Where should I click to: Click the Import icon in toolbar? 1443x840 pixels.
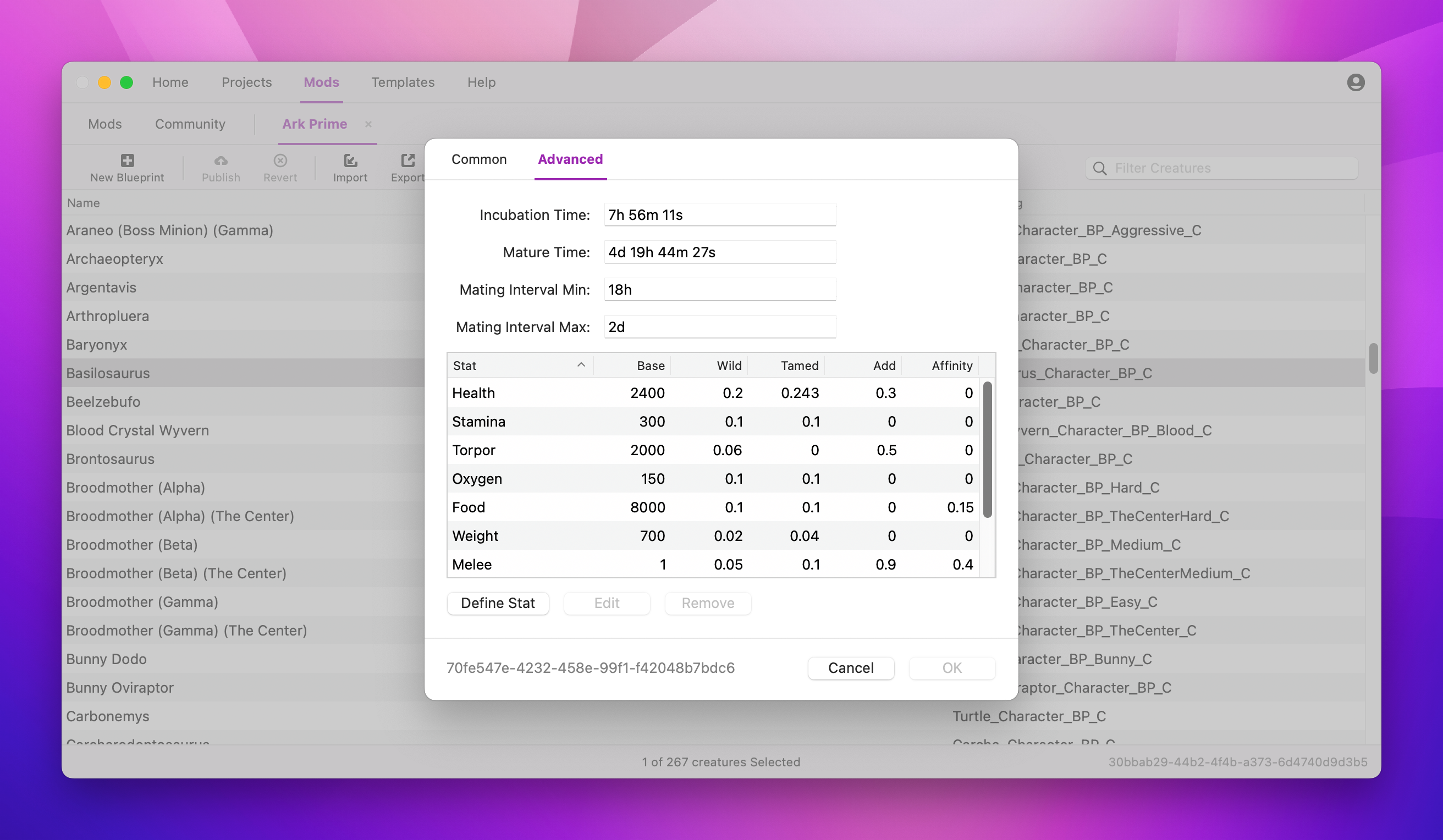[350, 161]
